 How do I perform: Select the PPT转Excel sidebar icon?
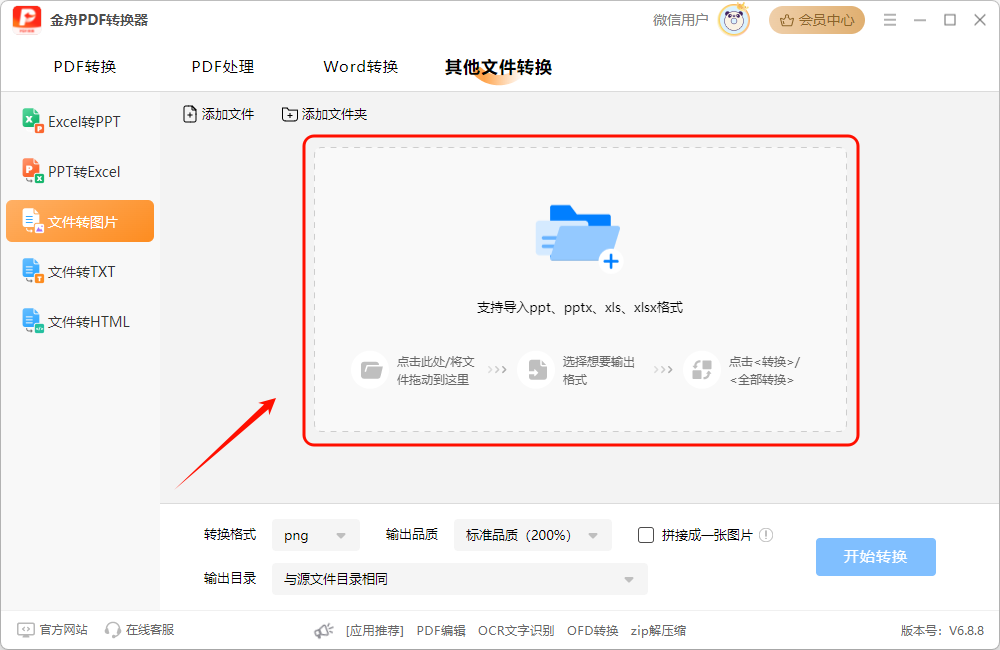tap(33, 171)
